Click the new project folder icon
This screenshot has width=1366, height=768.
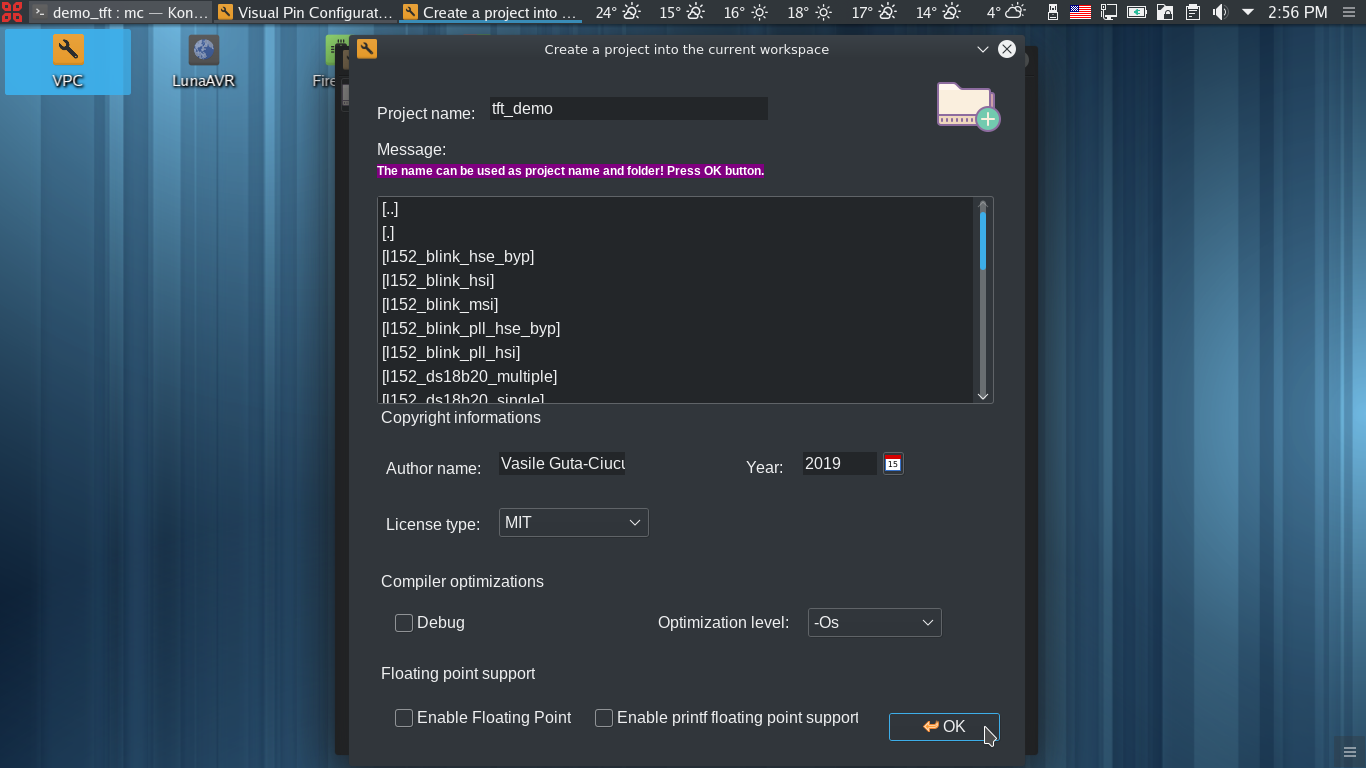coord(967,106)
